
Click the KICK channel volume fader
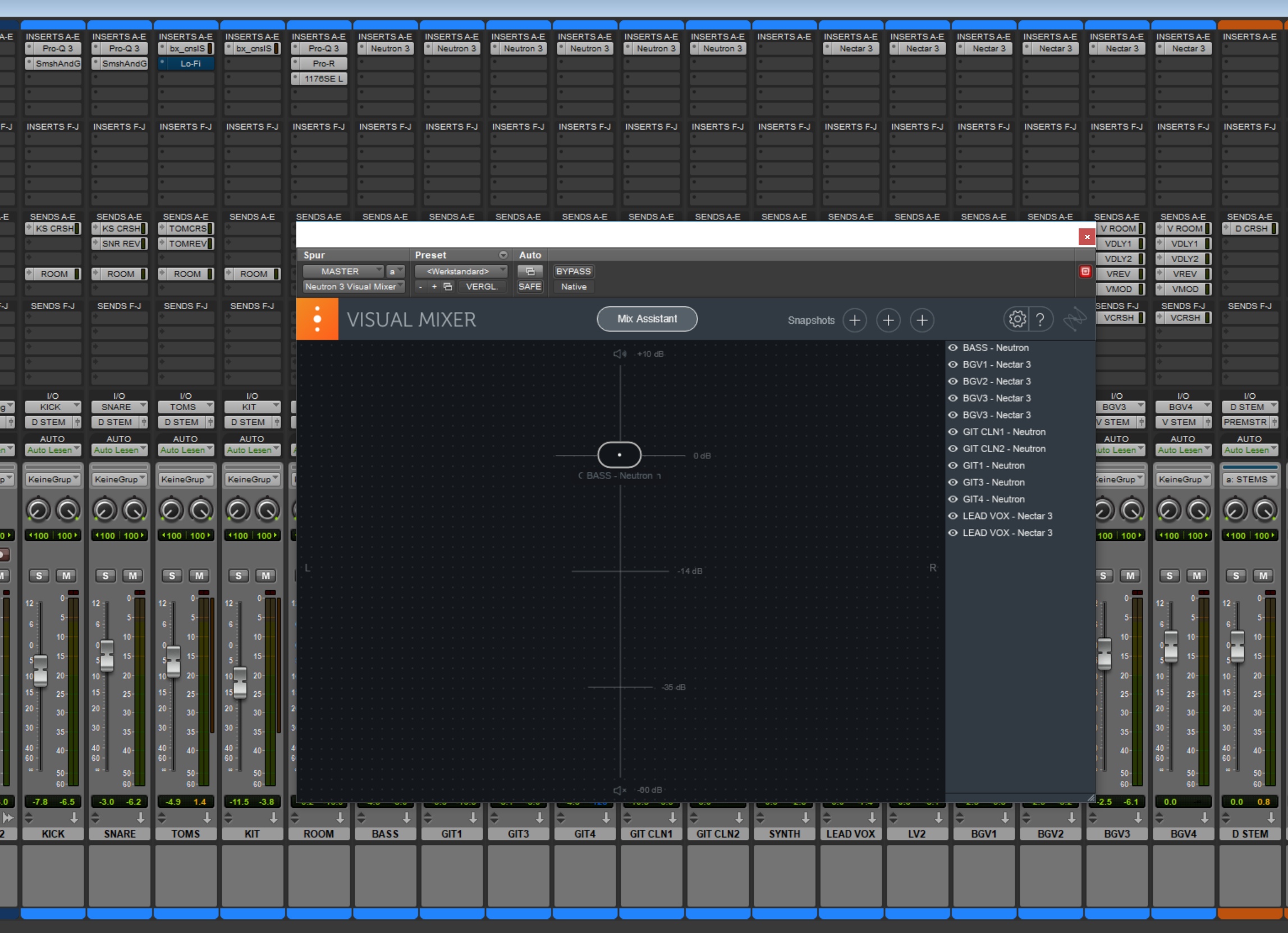point(40,671)
